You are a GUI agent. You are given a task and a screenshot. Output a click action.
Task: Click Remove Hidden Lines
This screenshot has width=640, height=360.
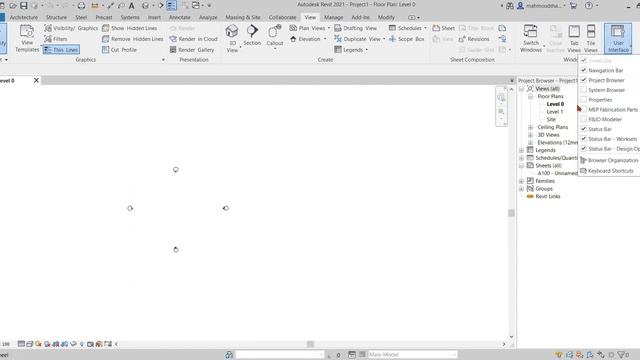pyautogui.click(x=133, y=39)
